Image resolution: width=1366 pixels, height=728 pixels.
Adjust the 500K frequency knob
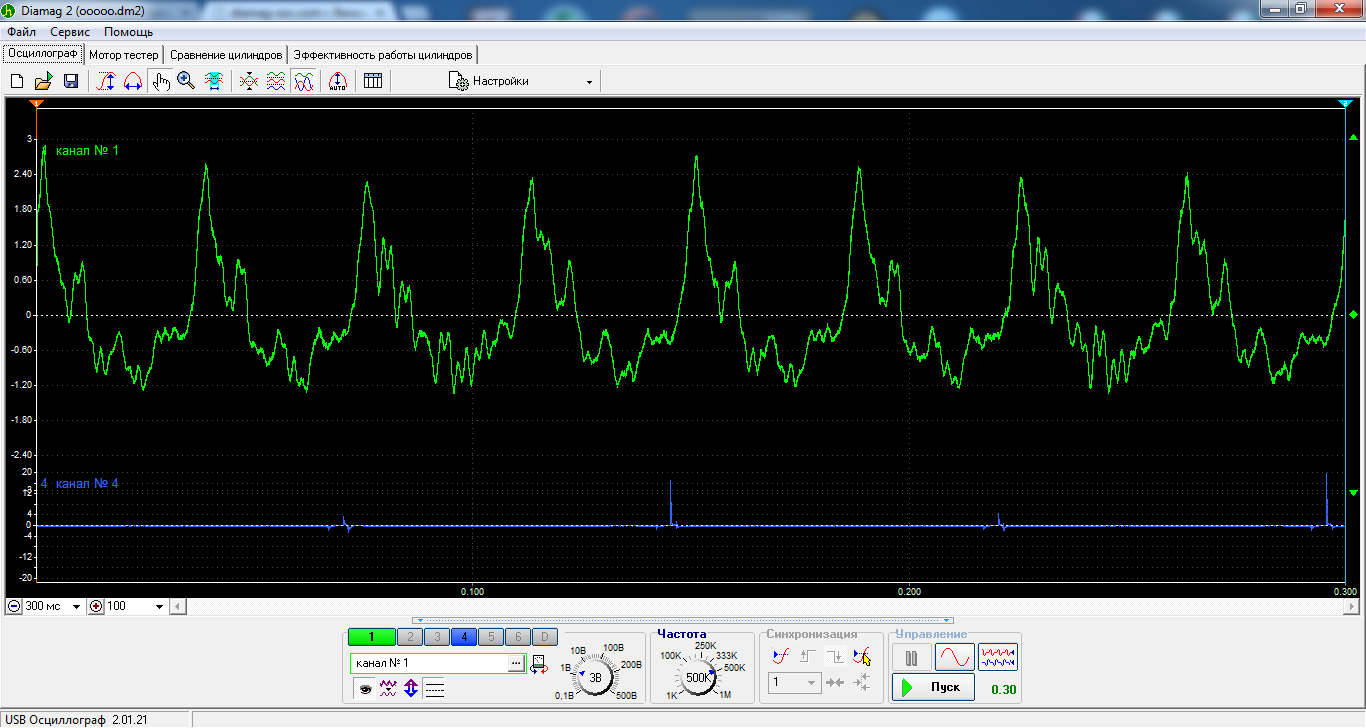click(x=698, y=678)
